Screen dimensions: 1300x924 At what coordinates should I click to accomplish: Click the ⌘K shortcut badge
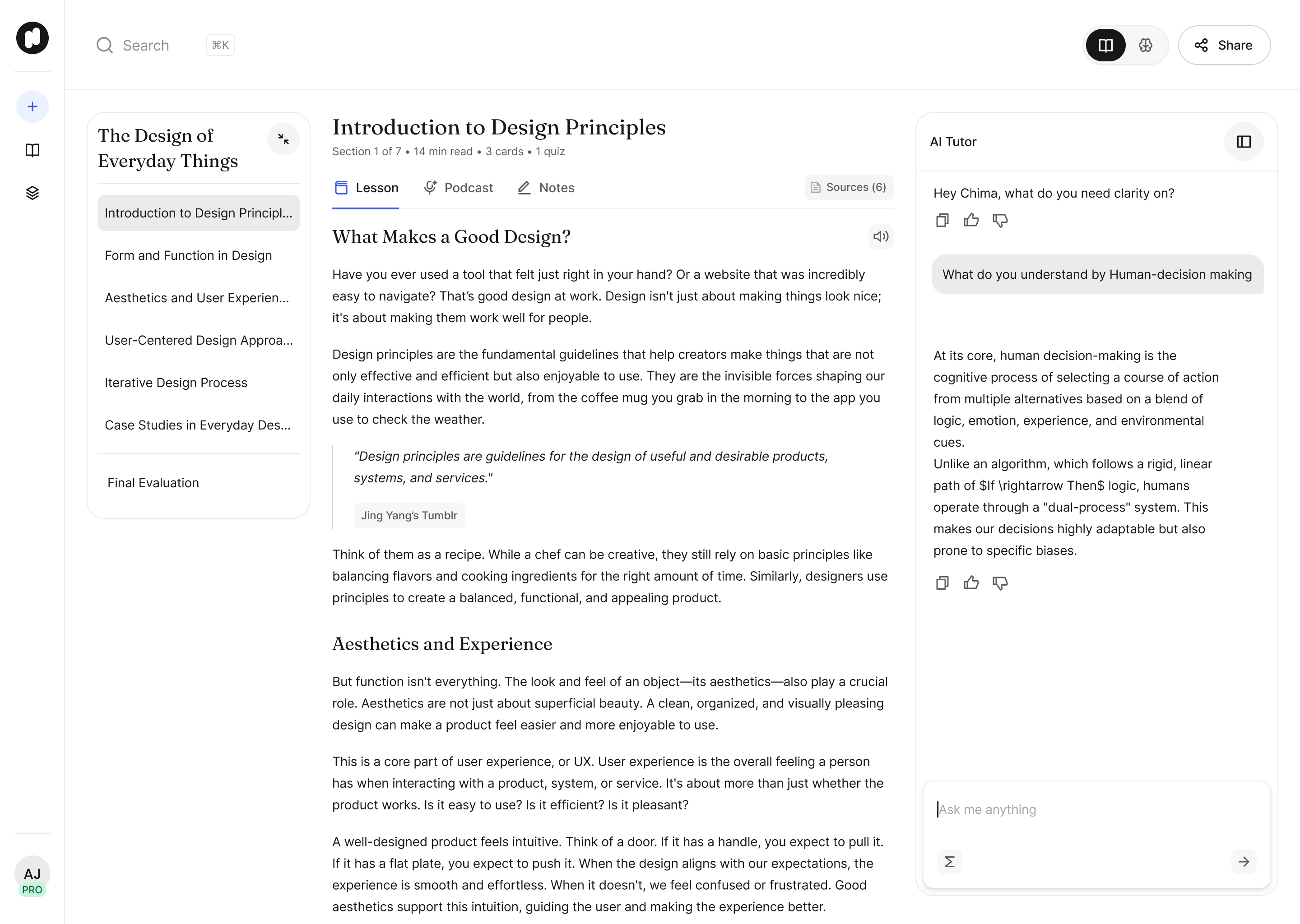coord(220,45)
